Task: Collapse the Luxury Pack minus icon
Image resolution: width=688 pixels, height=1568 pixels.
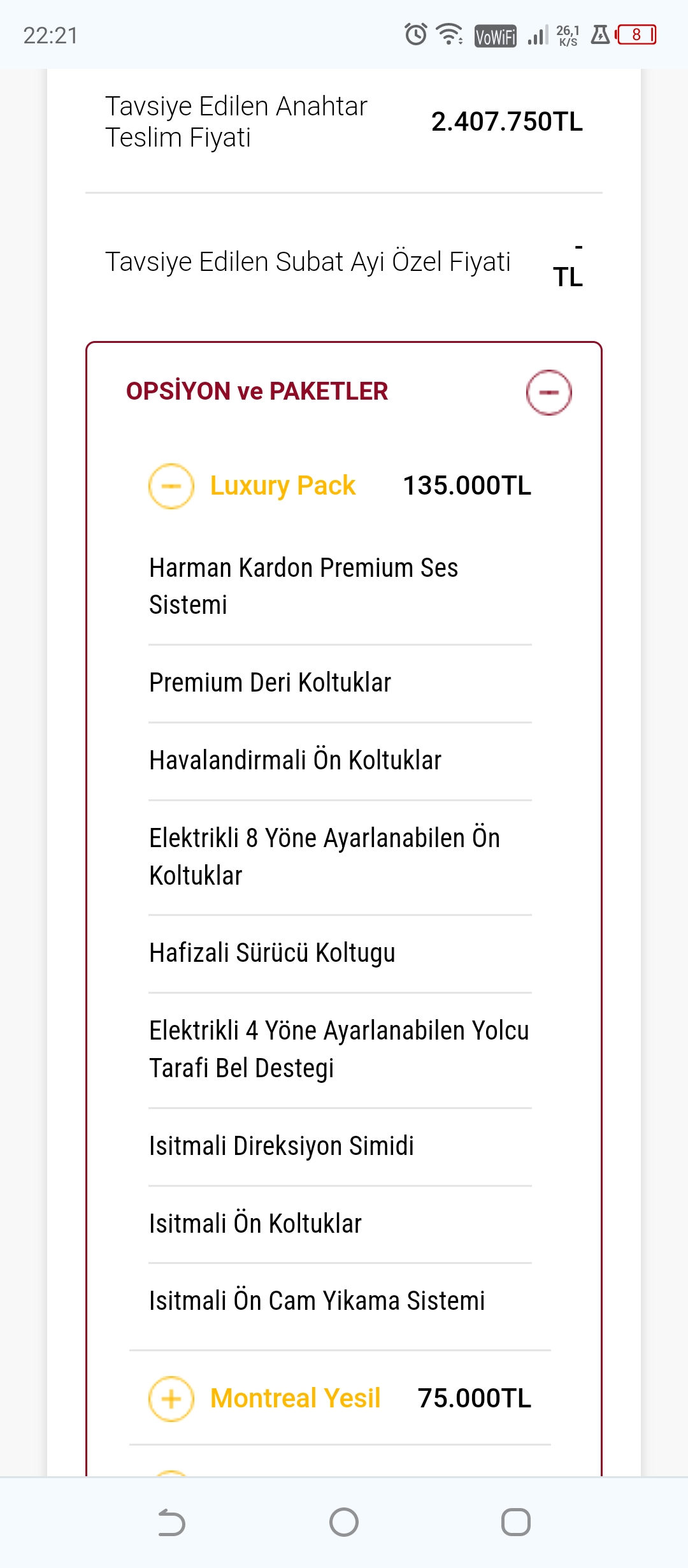Action: click(171, 486)
